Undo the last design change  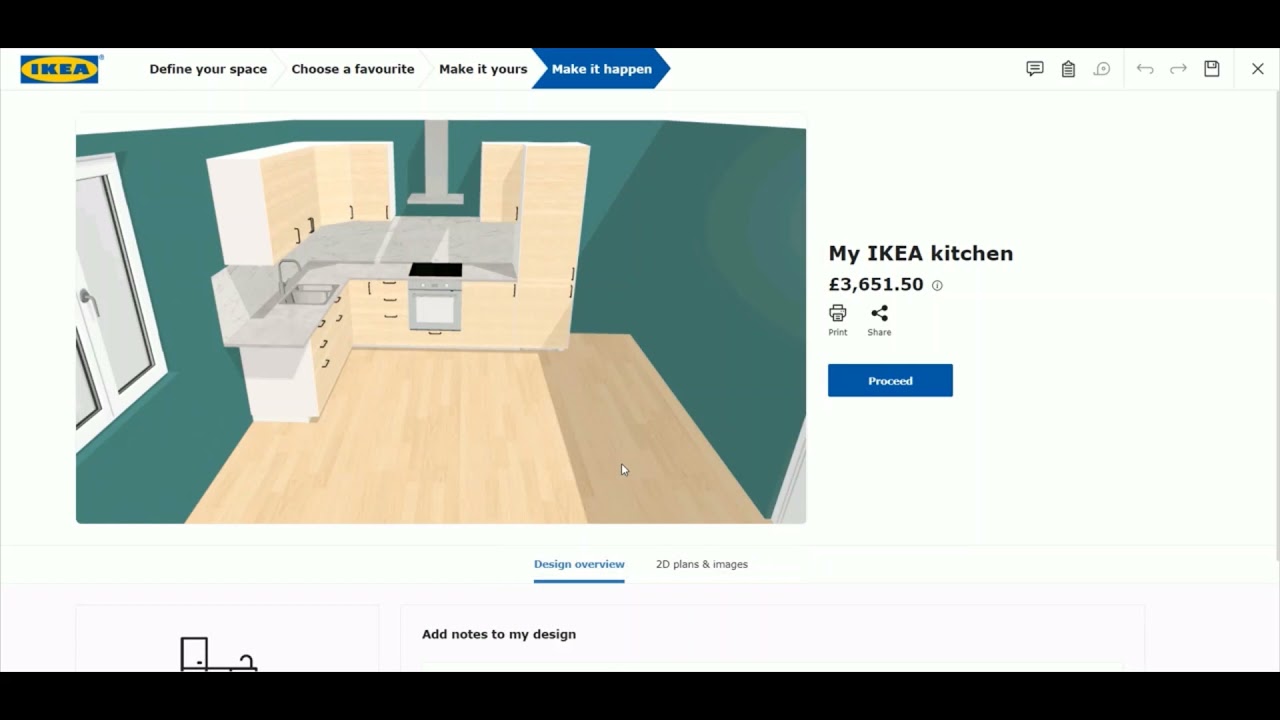click(x=1144, y=68)
